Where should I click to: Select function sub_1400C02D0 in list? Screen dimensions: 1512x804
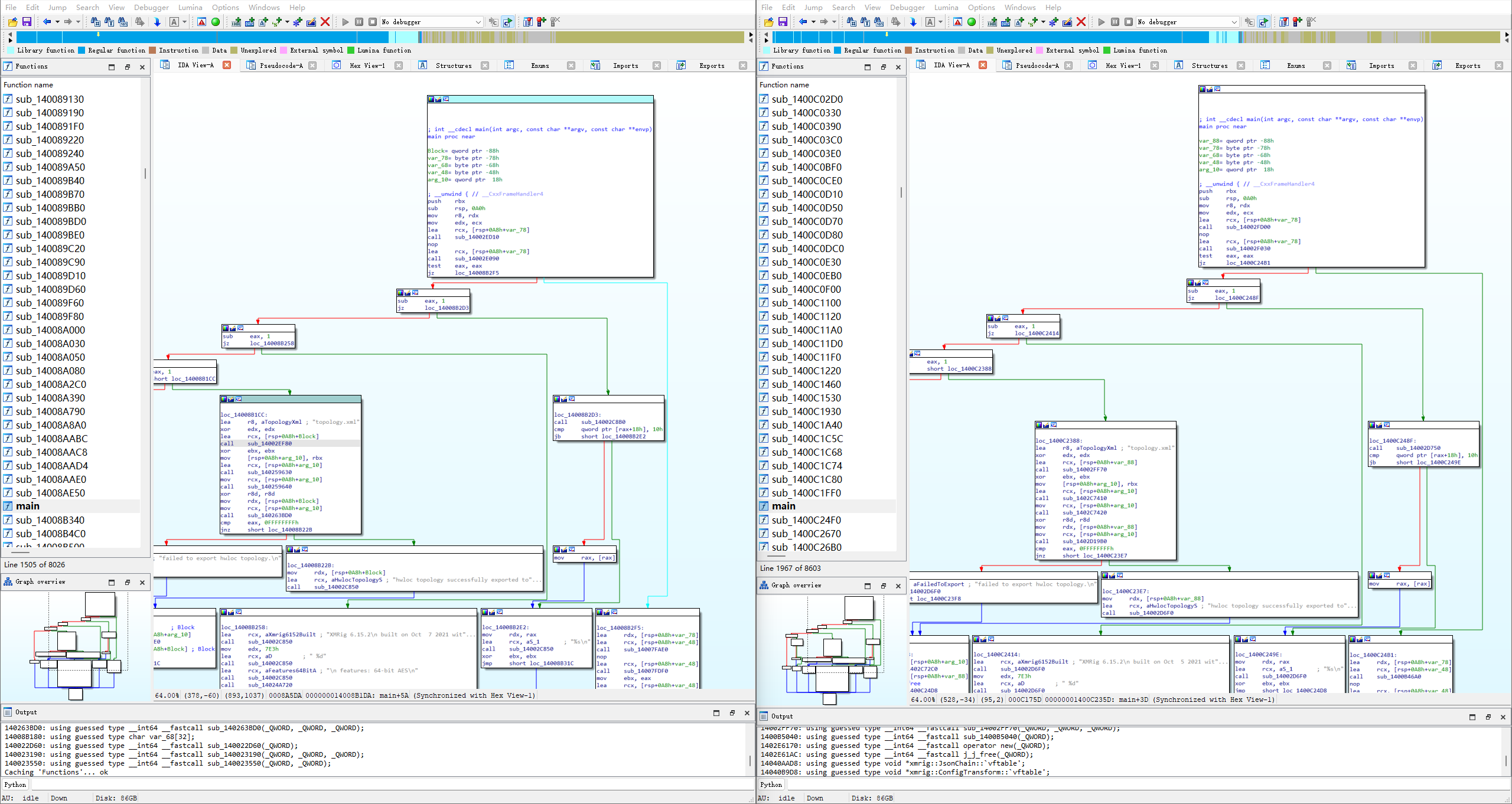(807, 99)
